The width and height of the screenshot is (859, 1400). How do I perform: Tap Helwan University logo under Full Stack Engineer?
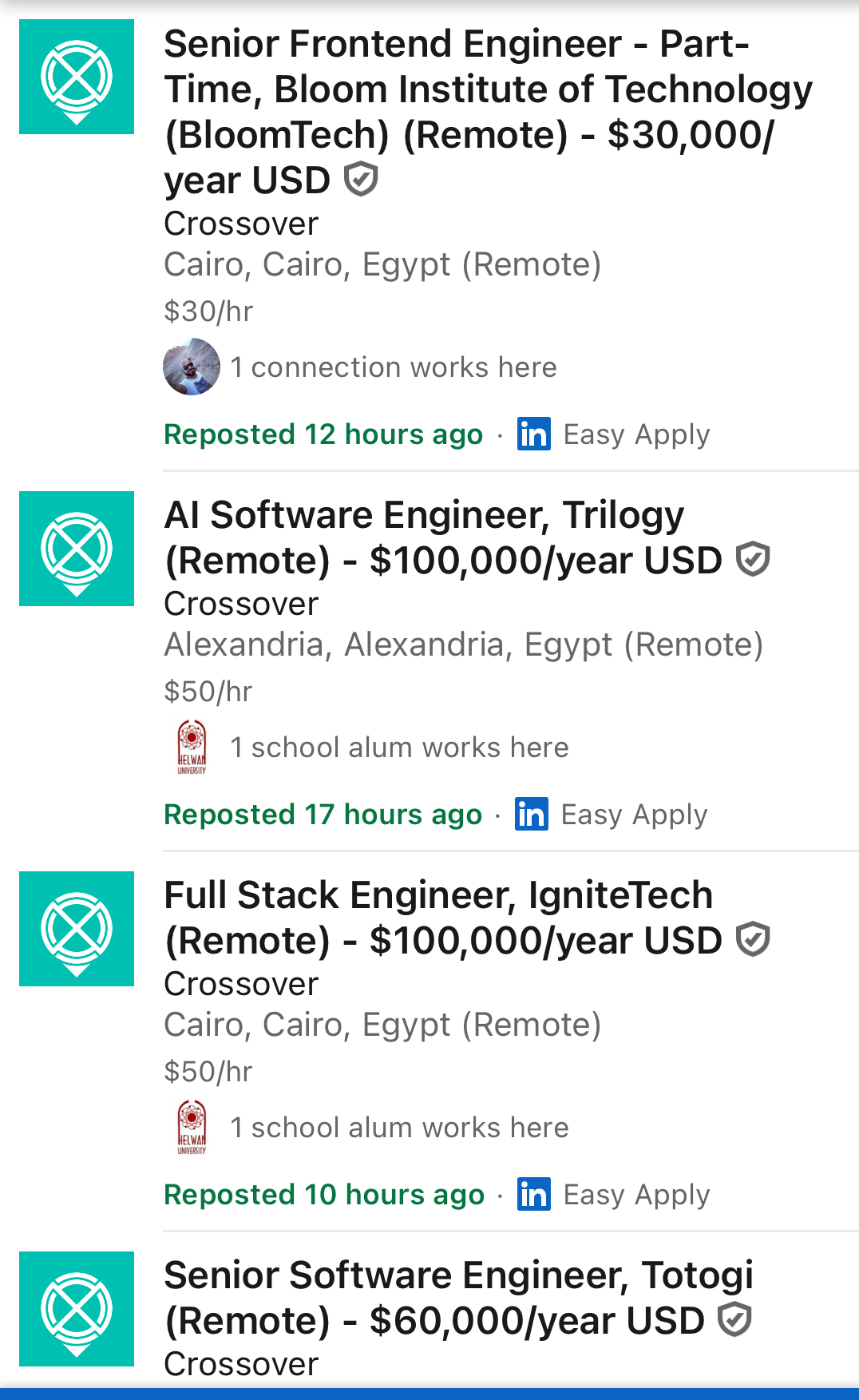point(192,1127)
